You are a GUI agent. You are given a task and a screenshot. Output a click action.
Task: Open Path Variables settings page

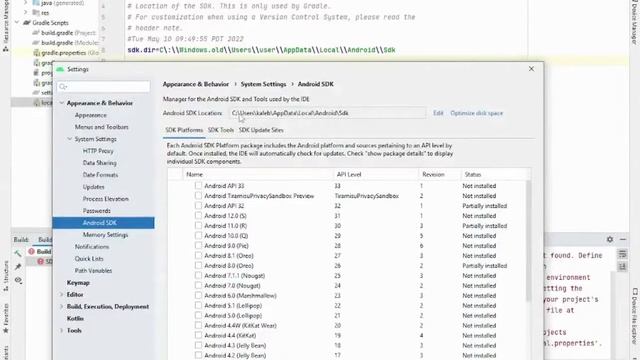coord(93,271)
